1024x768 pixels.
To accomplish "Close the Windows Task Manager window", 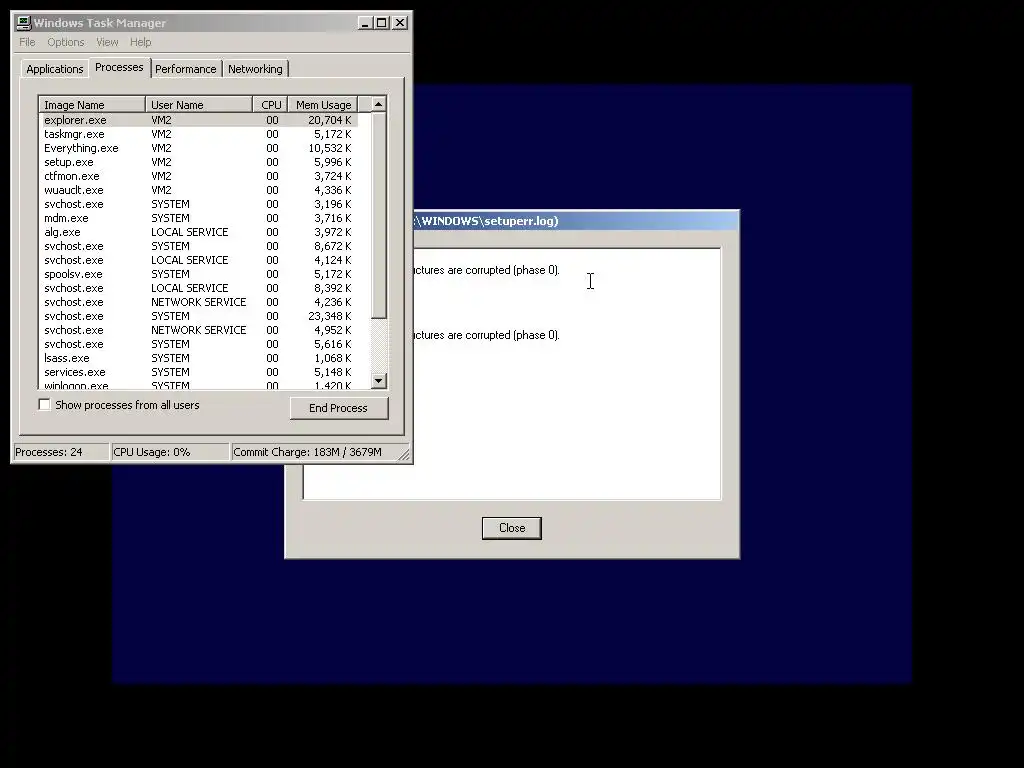I will pyautogui.click(x=400, y=23).
